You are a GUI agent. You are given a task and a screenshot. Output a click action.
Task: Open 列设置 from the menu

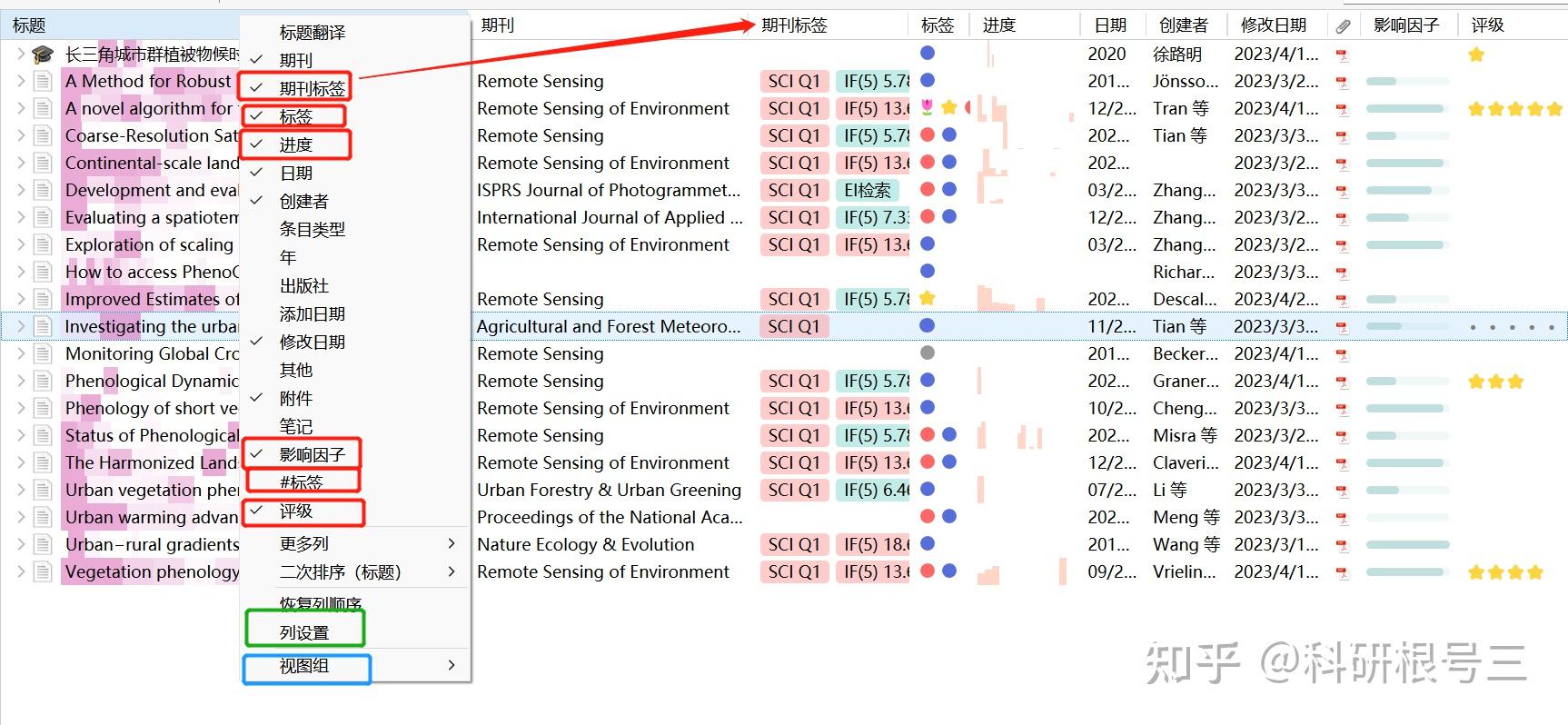[x=355, y=633]
